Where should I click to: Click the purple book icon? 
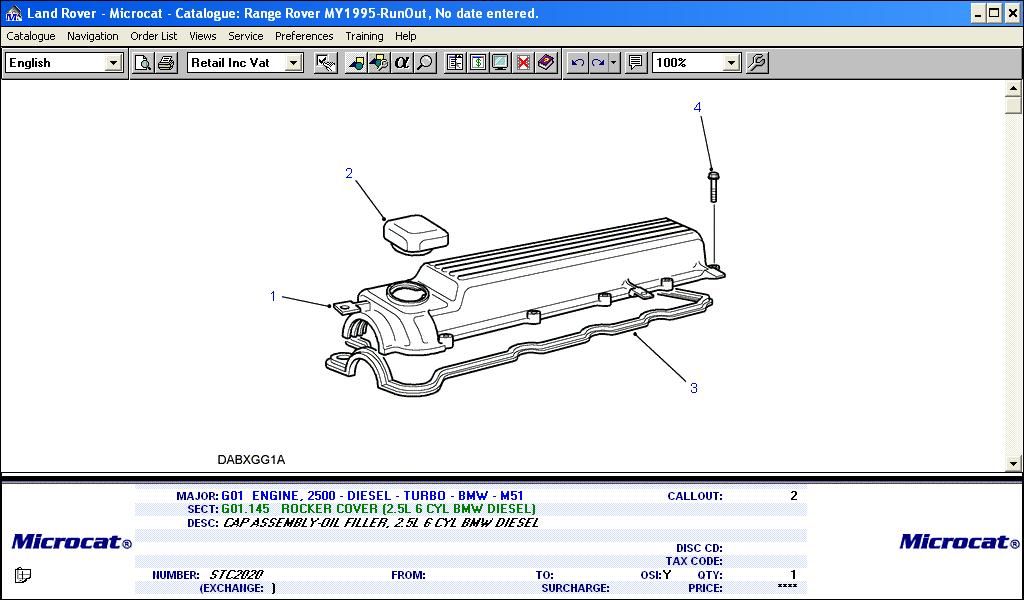[x=546, y=63]
